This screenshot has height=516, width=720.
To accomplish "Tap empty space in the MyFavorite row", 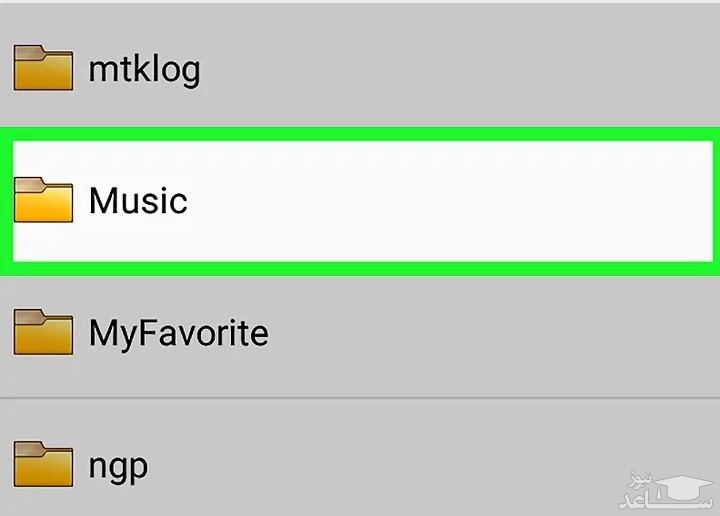I will 450,331.
